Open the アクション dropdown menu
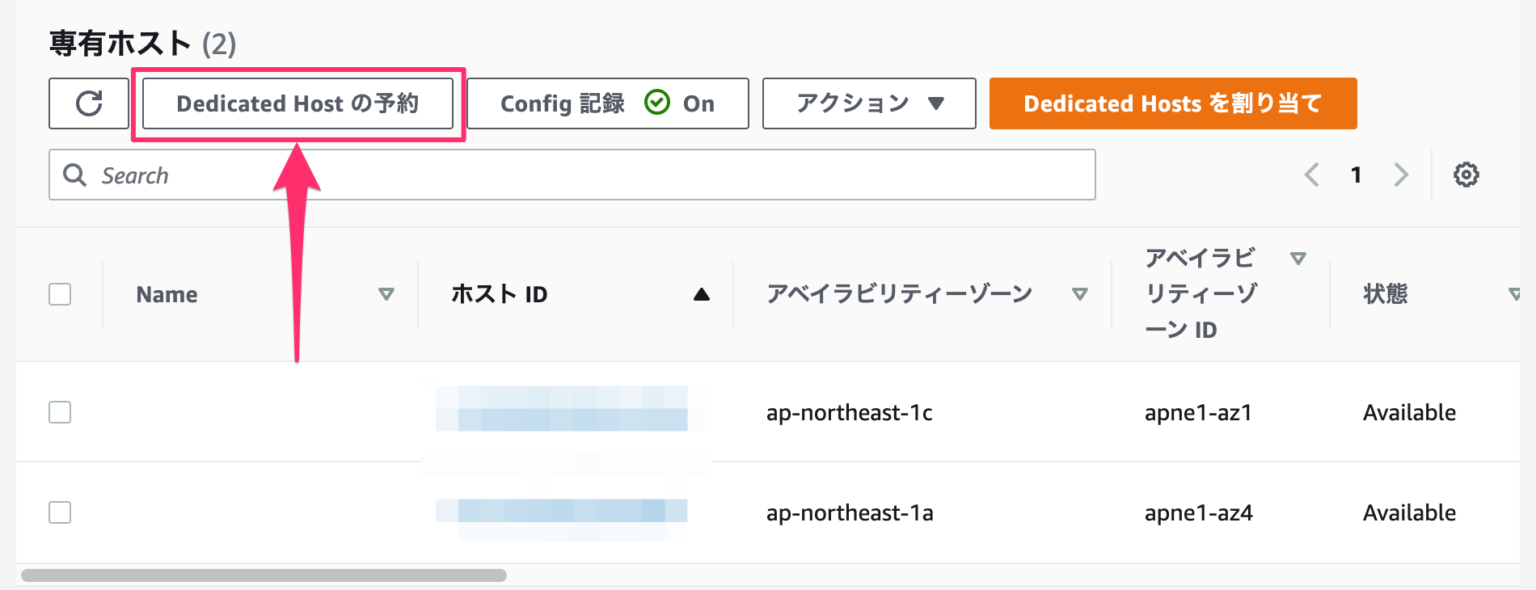The width and height of the screenshot is (1536, 590). point(869,103)
